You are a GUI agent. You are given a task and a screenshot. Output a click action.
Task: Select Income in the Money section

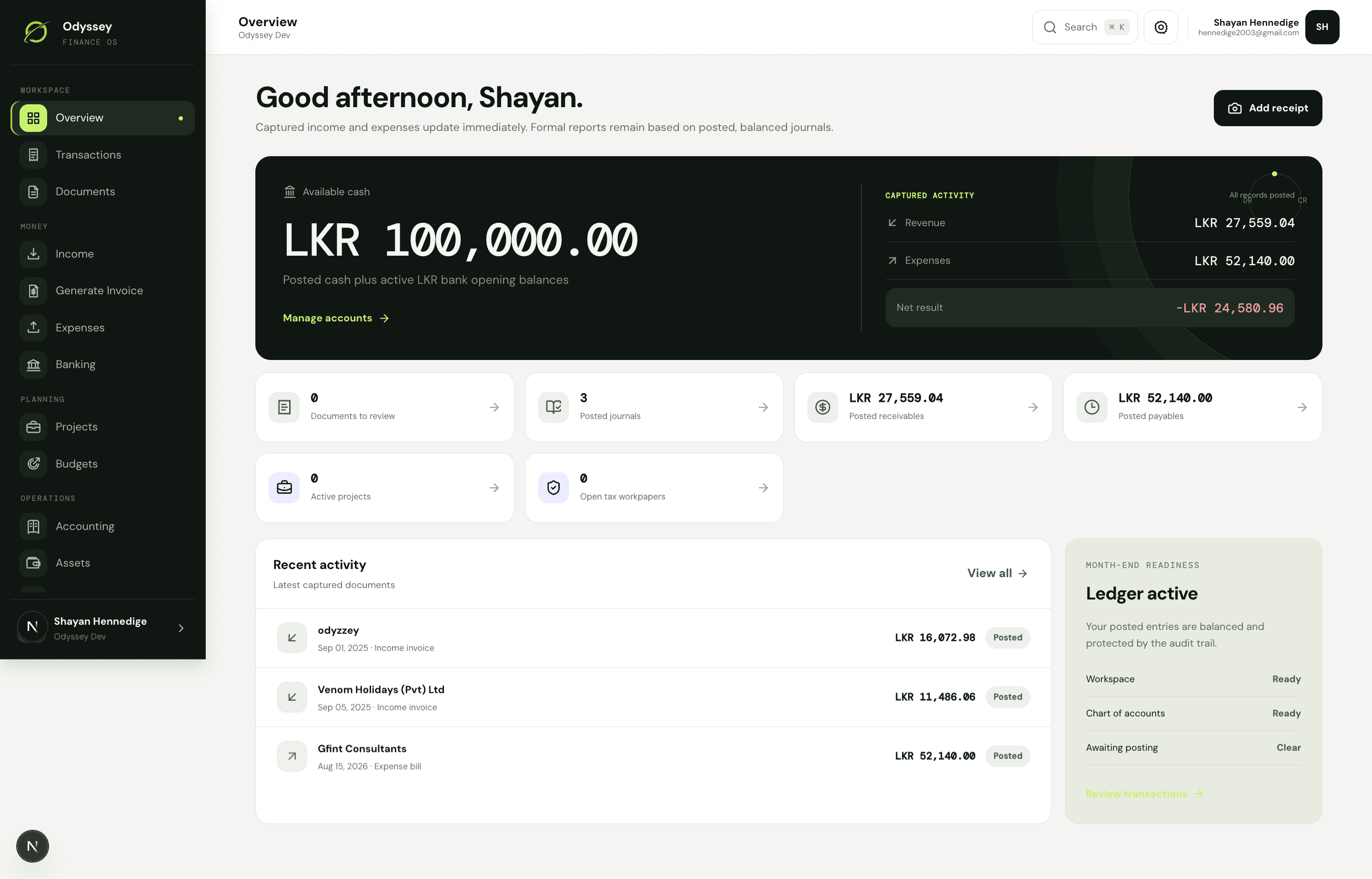click(x=103, y=254)
